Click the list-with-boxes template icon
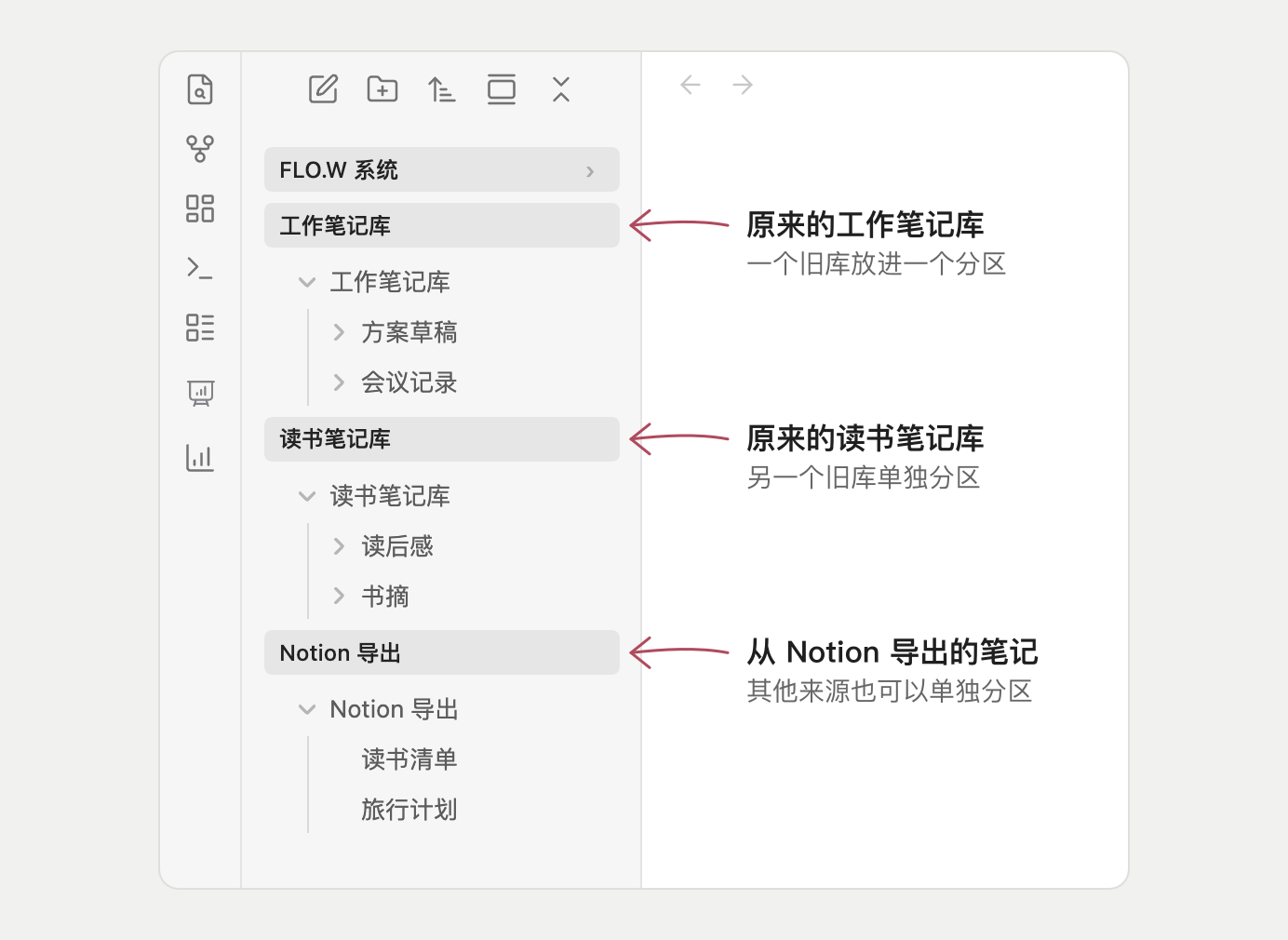The width and height of the screenshot is (1288, 940). (200, 328)
